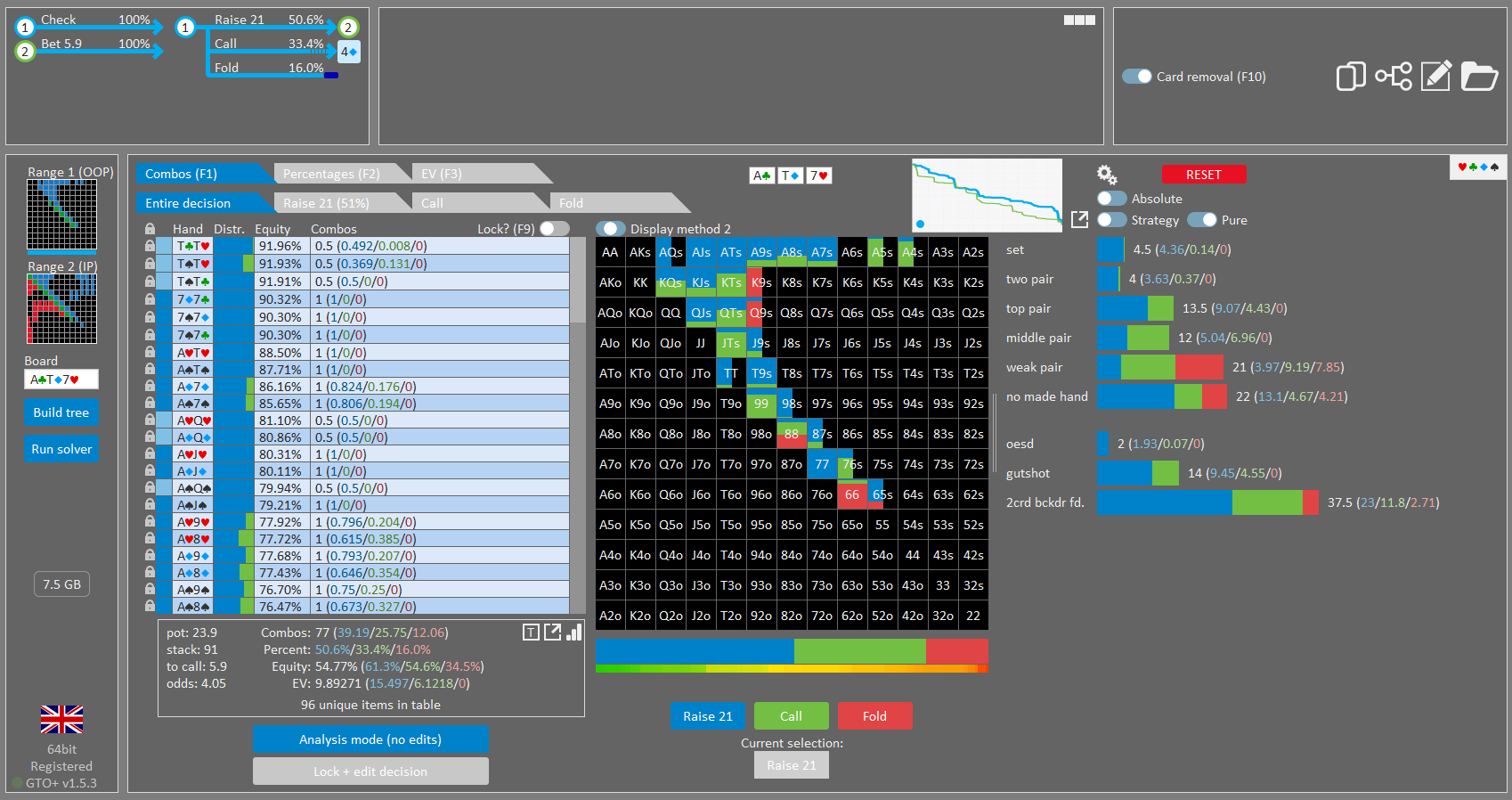The width and height of the screenshot is (1512, 800).
Task: Click the blue/green/red strategy bar below matrix
Action: [x=792, y=651]
